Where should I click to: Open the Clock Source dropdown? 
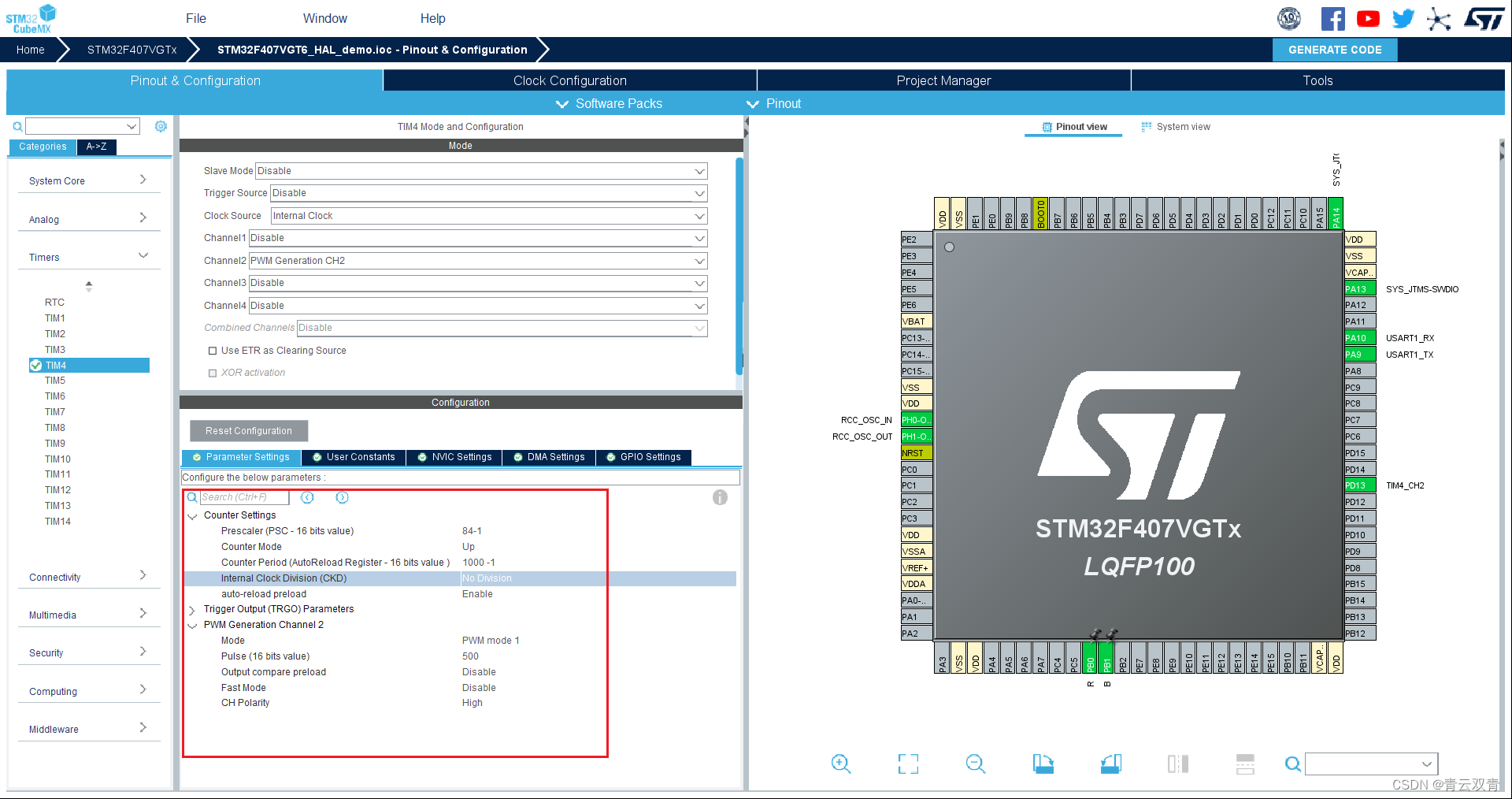pos(489,216)
